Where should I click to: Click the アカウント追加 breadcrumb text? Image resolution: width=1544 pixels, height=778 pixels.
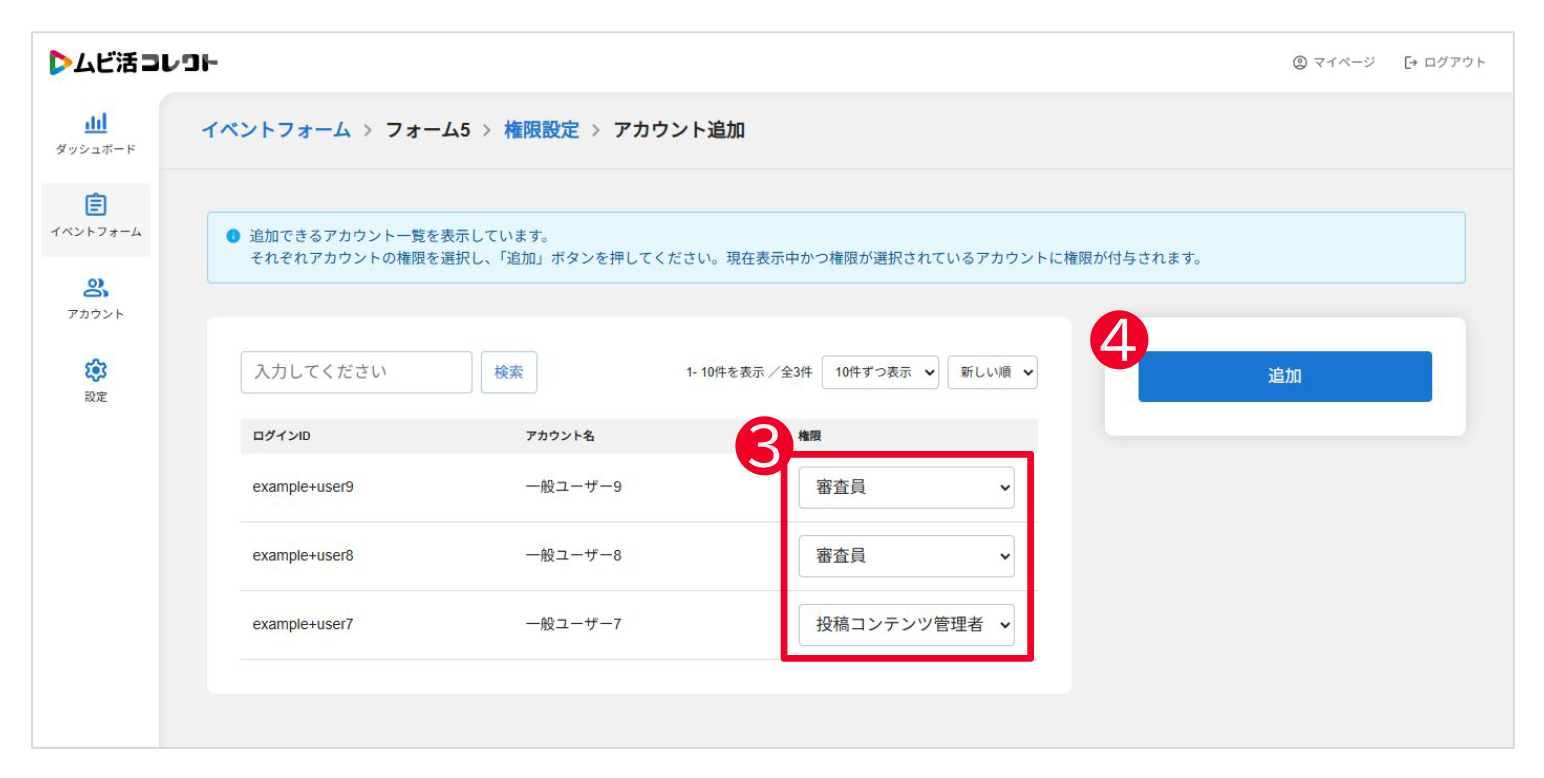click(679, 130)
